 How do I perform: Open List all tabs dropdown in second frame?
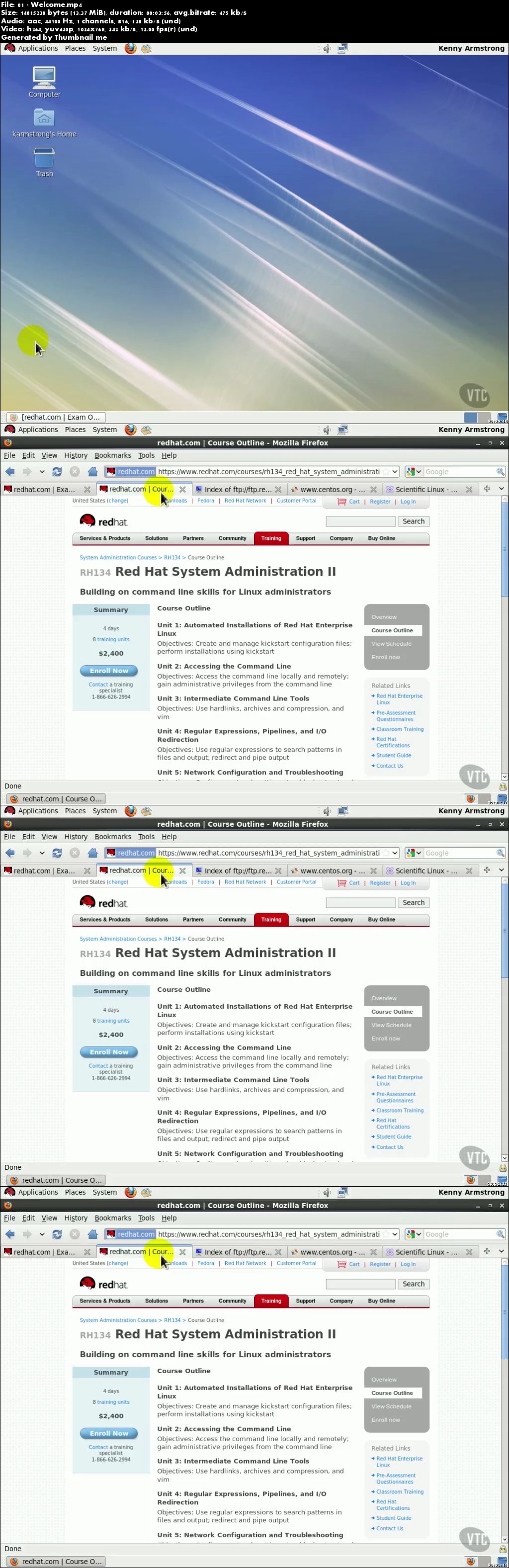click(x=502, y=489)
